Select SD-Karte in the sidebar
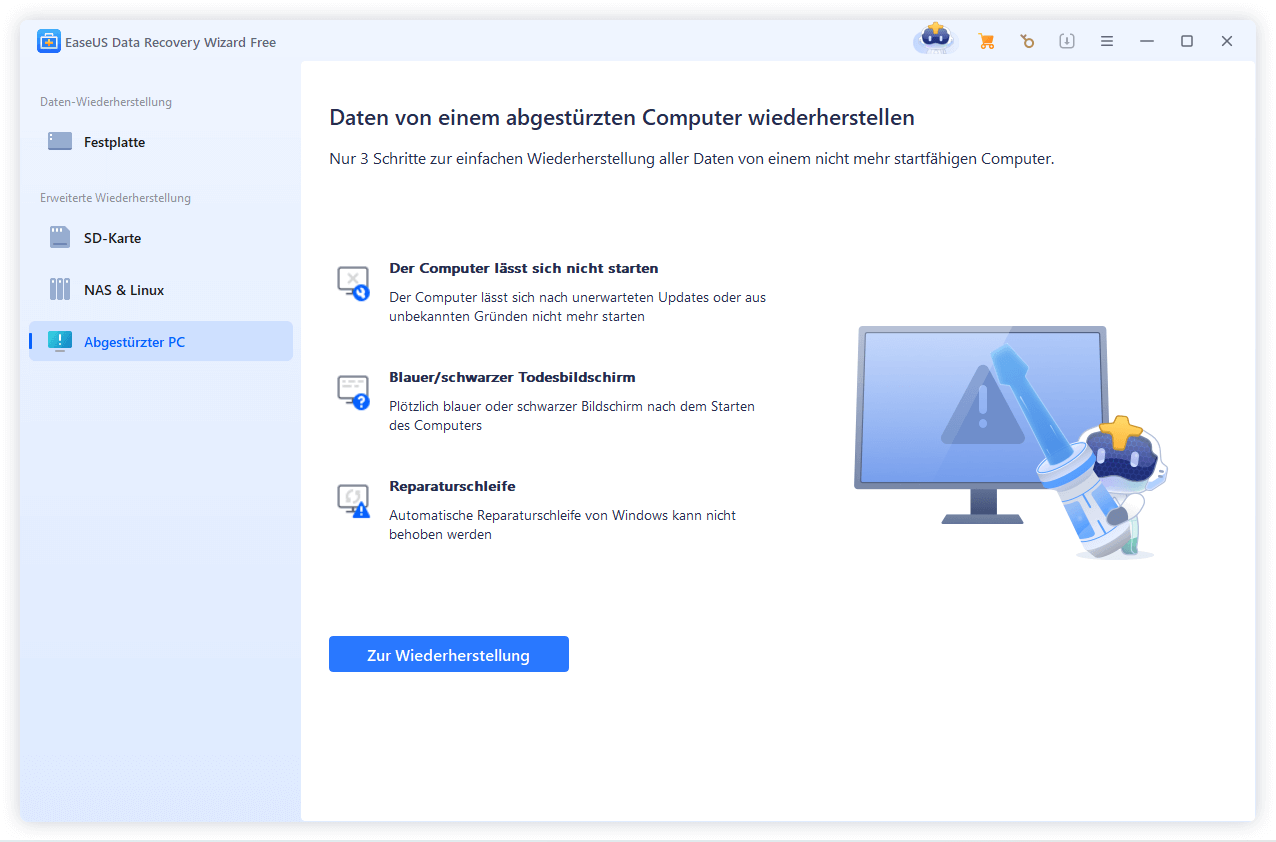1276x842 pixels. pos(161,238)
